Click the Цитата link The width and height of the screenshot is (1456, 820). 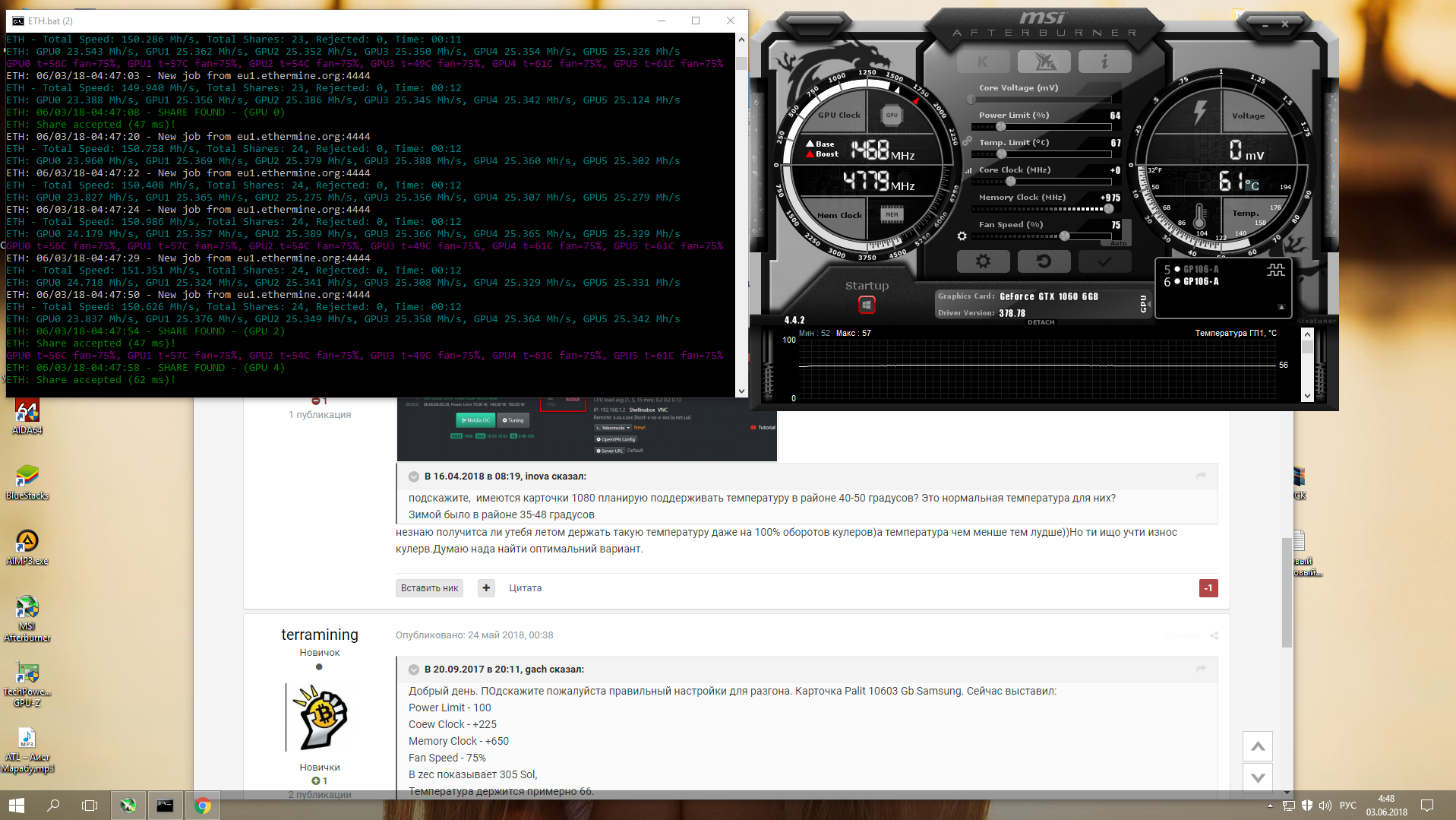[526, 588]
